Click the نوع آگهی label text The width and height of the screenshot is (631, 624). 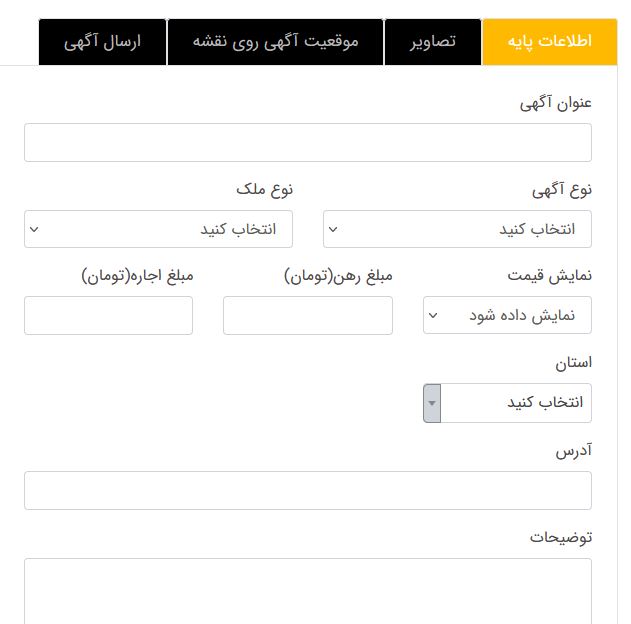coord(562,190)
